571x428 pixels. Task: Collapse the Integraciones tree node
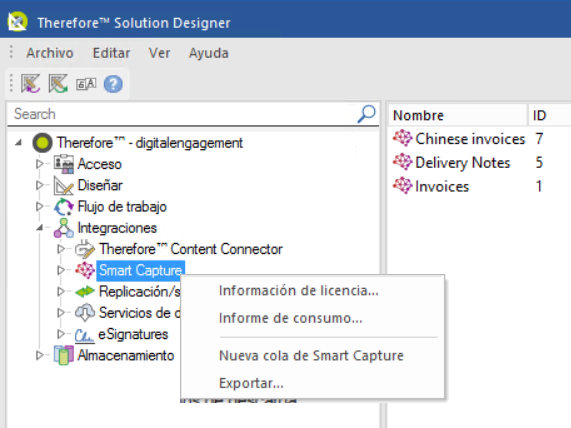39,228
